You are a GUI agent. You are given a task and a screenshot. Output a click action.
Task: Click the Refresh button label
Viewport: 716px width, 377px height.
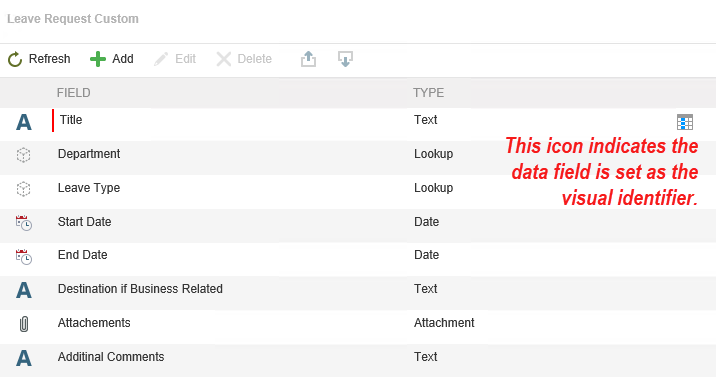click(x=49, y=59)
